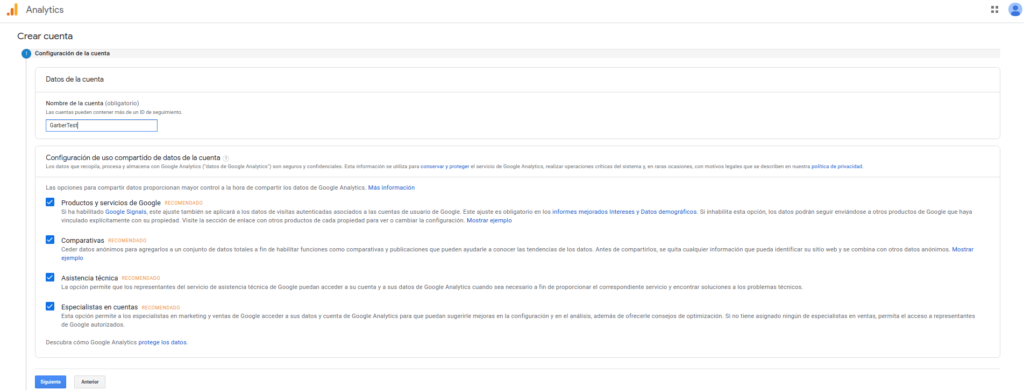Image resolution: width=1024 pixels, height=390 pixels.
Task: Click the Productos y servicios de Google label
Action: click(x=111, y=203)
